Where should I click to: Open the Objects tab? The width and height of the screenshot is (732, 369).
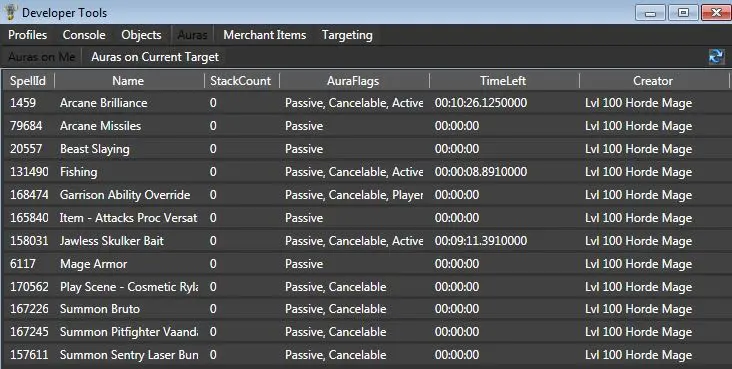(141, 35)
